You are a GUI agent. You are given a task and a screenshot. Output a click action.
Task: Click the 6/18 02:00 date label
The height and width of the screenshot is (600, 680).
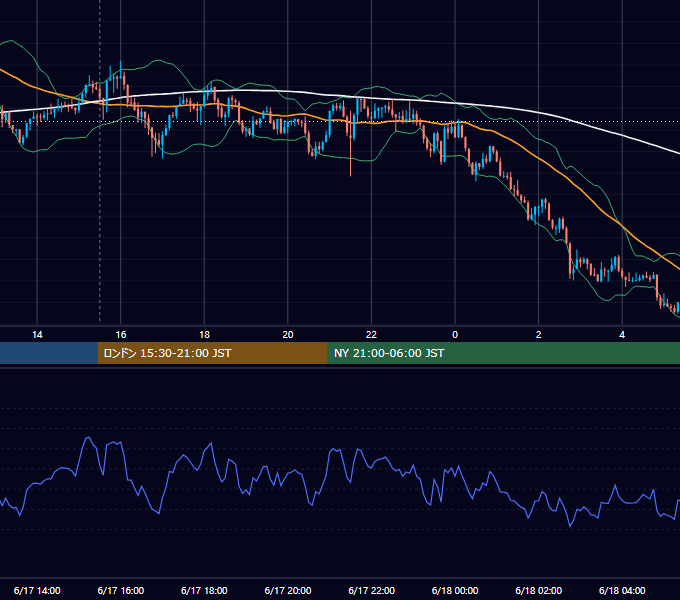click(539, 590)
